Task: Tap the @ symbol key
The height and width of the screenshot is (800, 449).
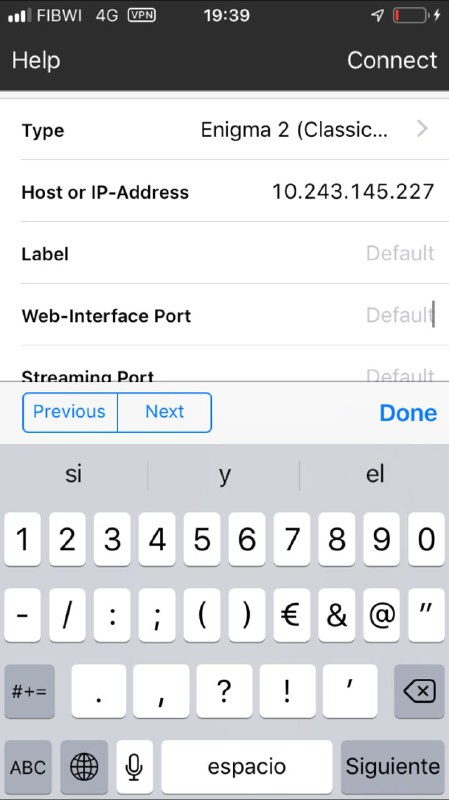Action: 382,615
